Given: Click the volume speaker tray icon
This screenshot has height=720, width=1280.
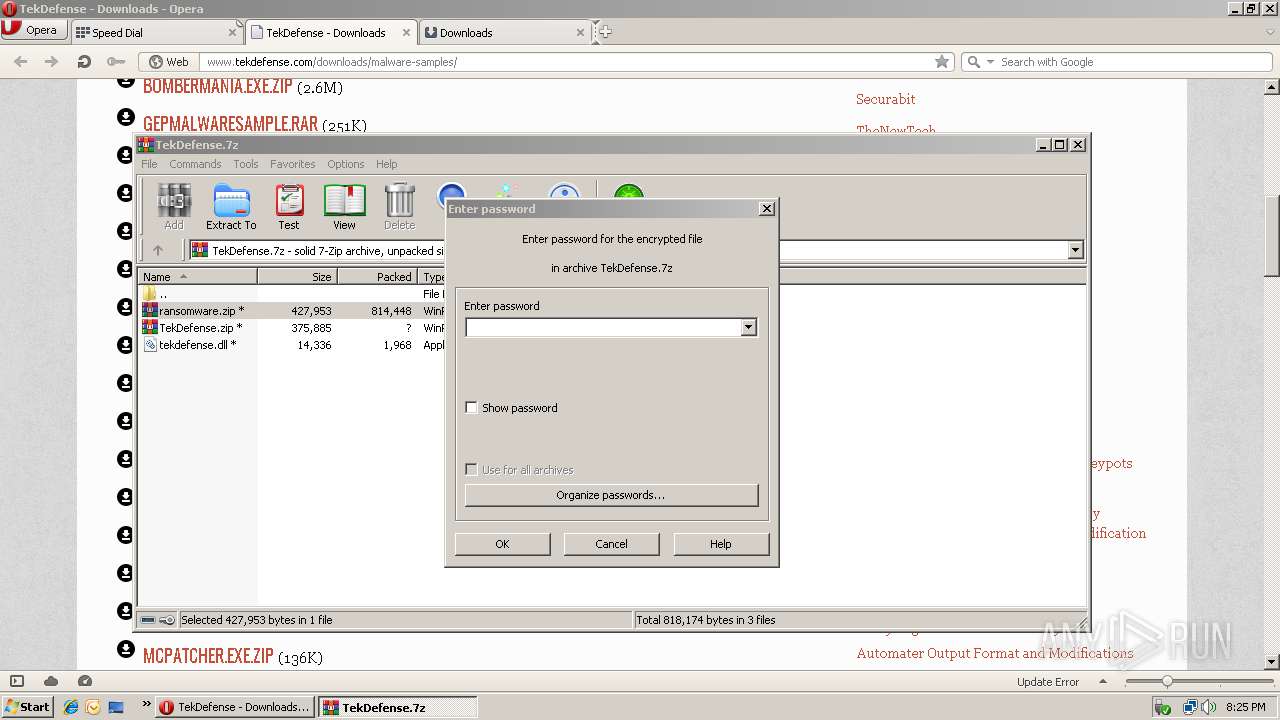Looking at the screenshot, I should tap(1208, 707).
